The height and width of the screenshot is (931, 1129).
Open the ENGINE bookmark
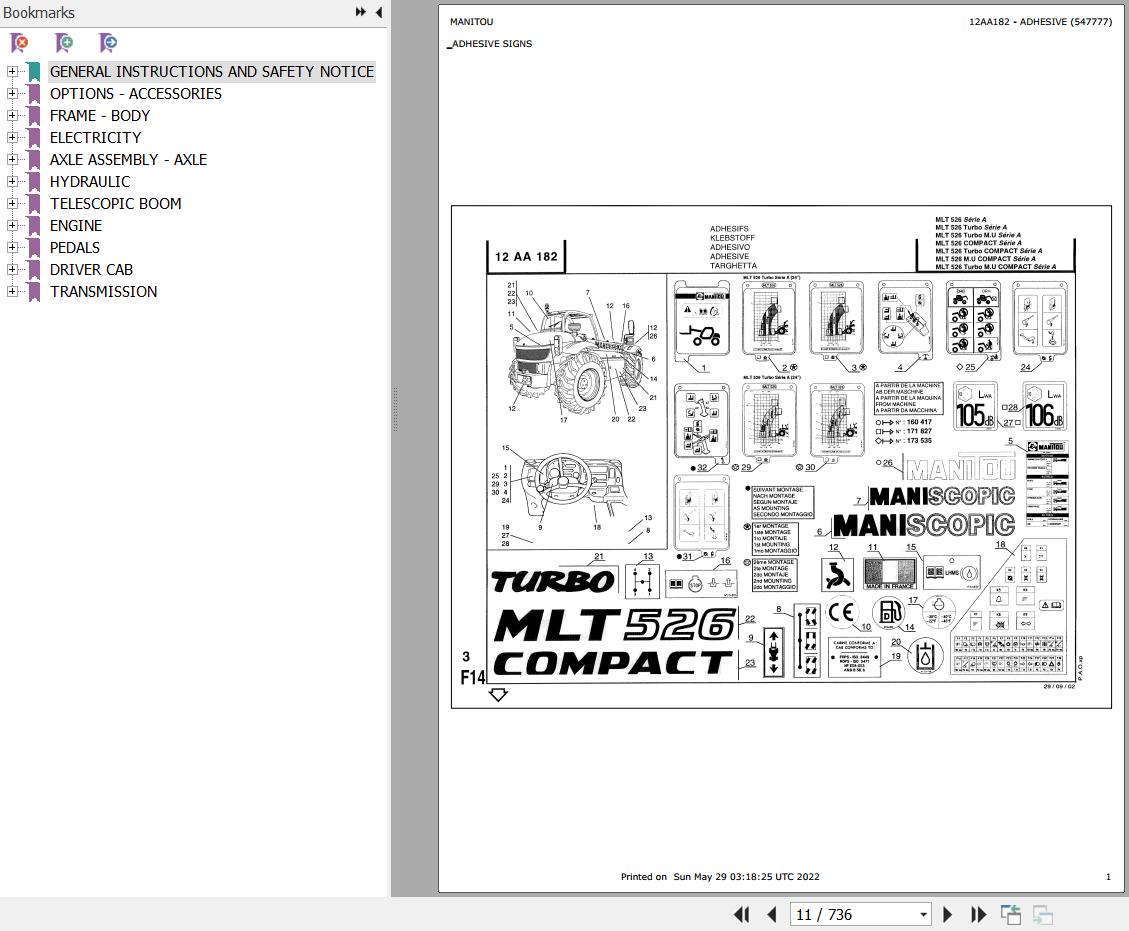point(76,225)
